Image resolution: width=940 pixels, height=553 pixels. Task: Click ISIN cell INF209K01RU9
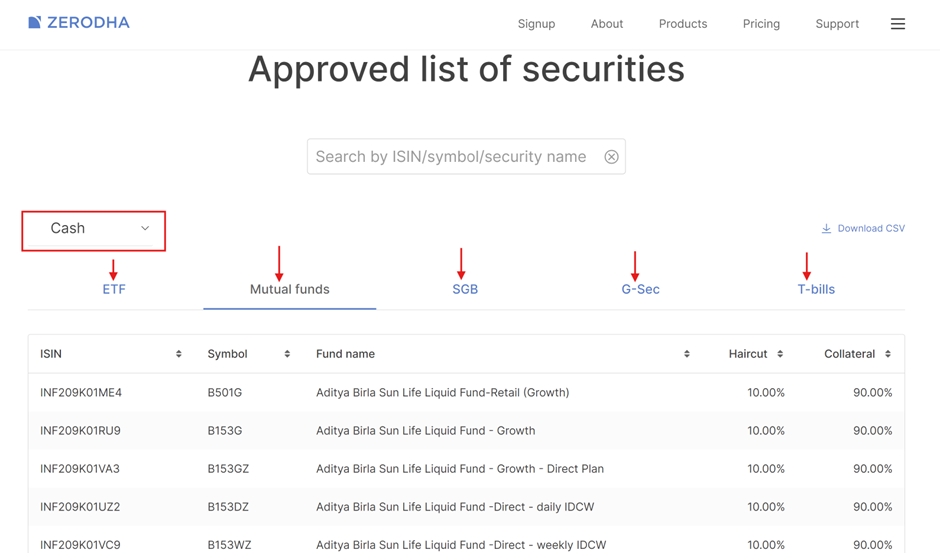tap(80, 431)
